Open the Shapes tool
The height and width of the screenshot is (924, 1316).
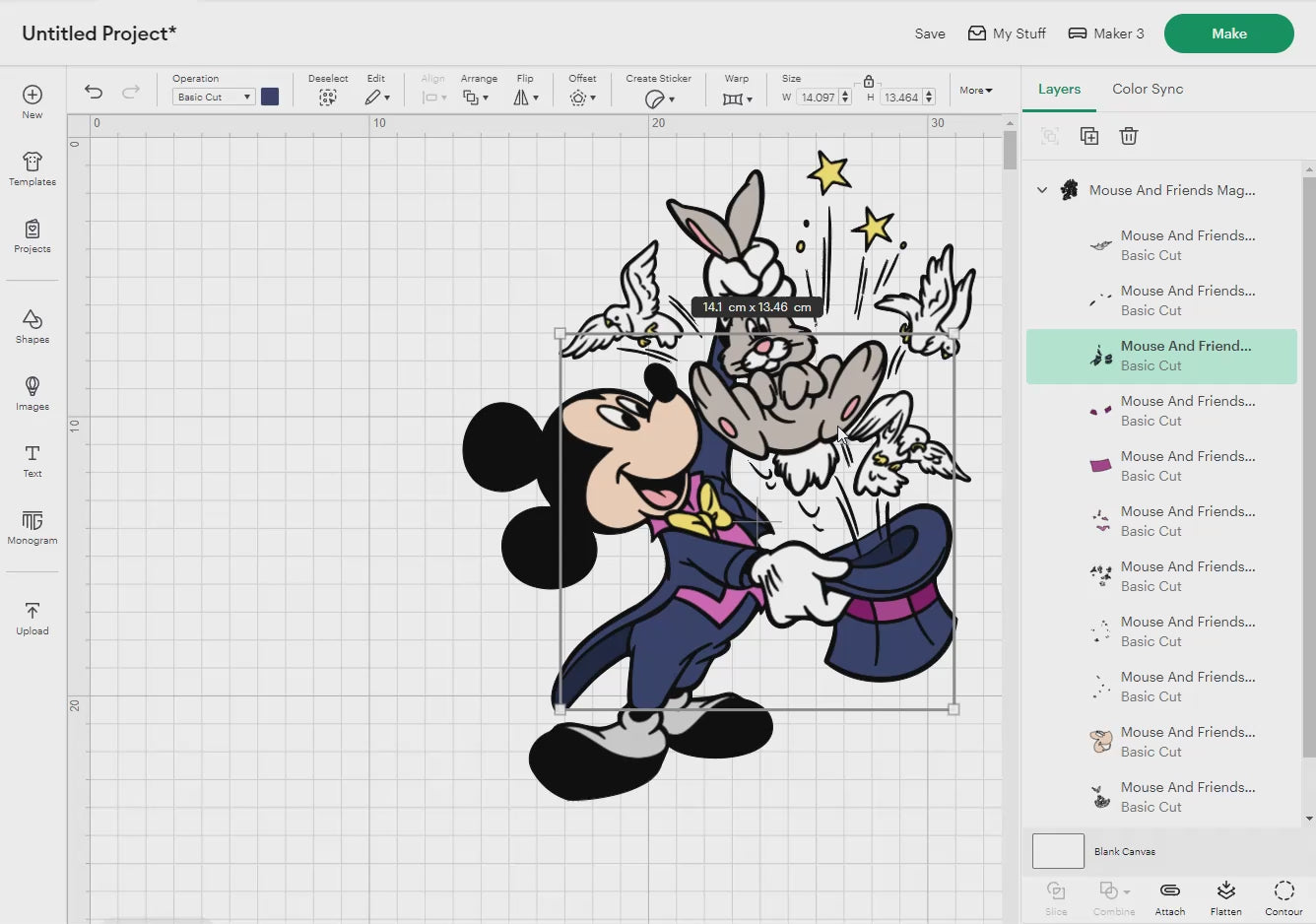tap(33, 326)
